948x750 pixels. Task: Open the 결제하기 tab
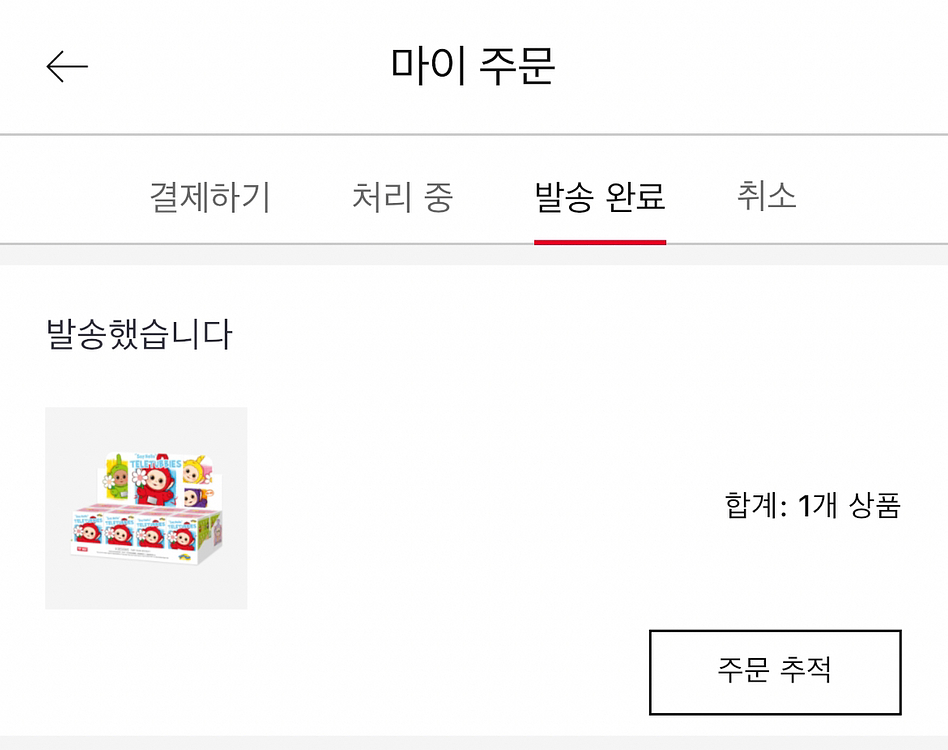(x=210, y=196)
